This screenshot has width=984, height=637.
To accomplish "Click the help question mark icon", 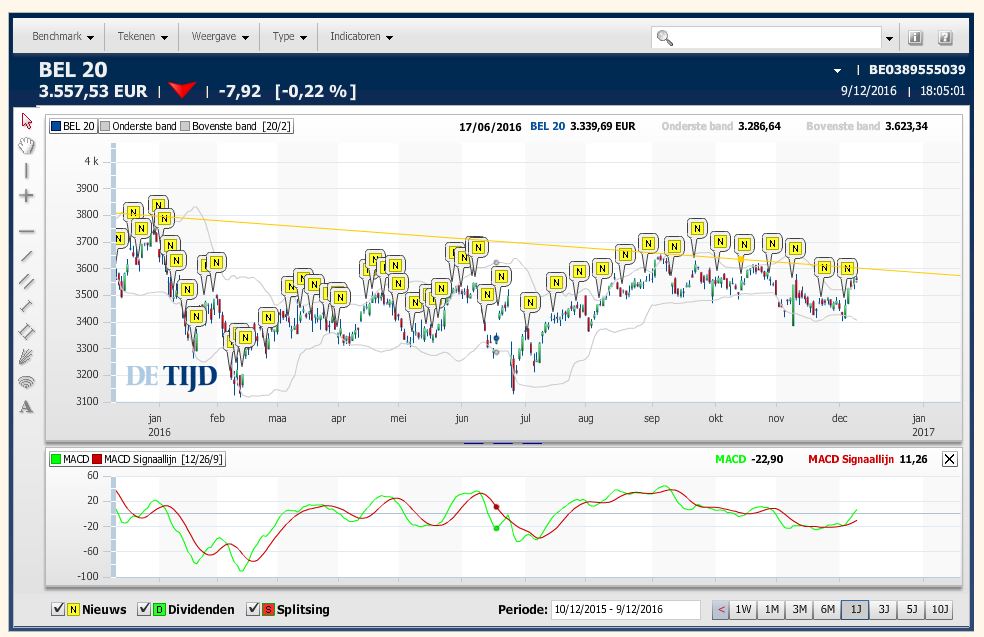I will [945, 38].
